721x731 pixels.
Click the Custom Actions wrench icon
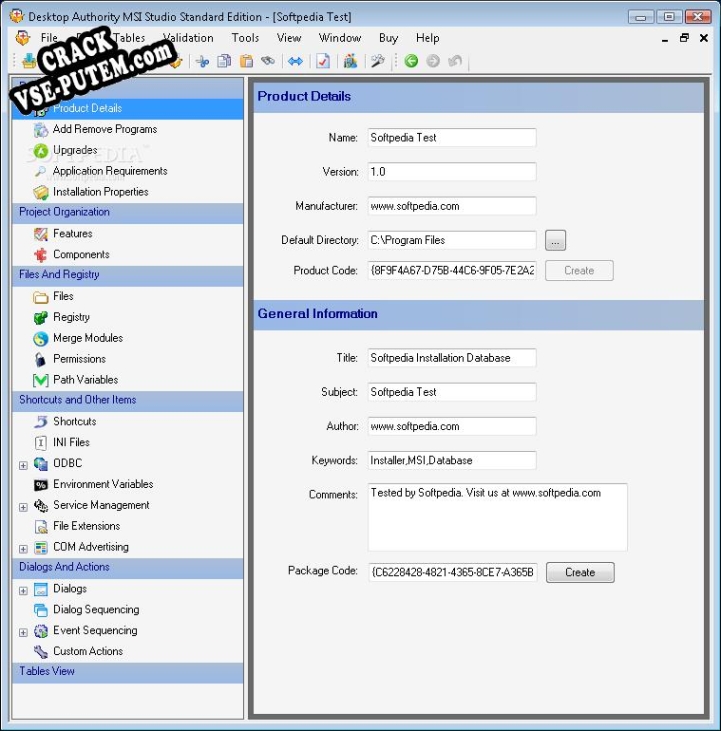click(41, 651)
